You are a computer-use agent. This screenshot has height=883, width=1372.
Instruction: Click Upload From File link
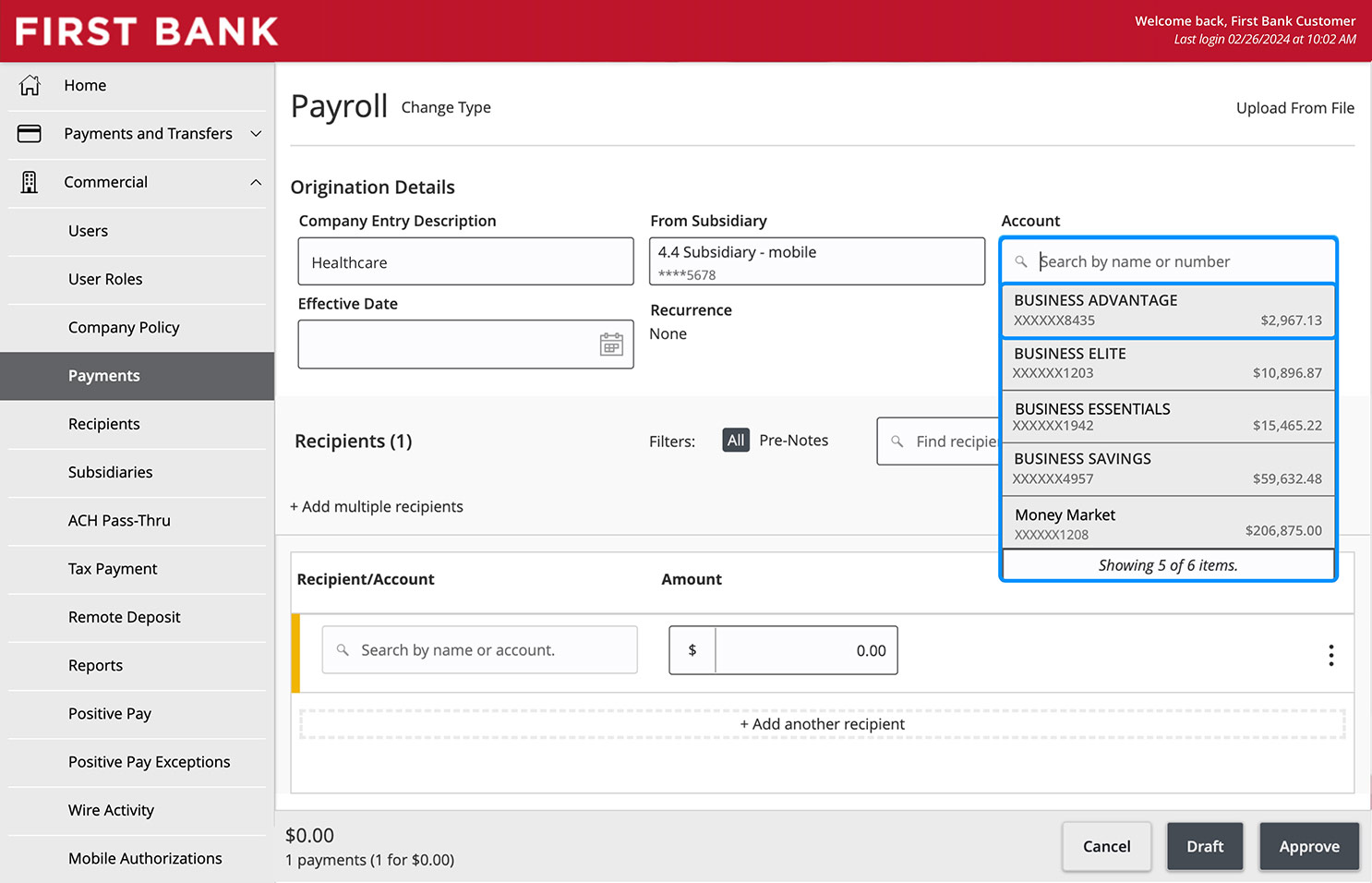(1295, 108)
